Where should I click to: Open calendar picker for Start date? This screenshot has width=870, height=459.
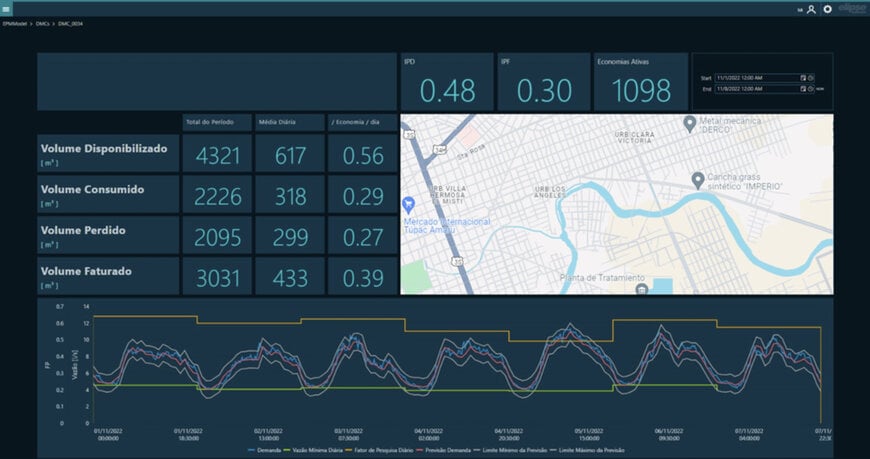[x=803, y=77]
